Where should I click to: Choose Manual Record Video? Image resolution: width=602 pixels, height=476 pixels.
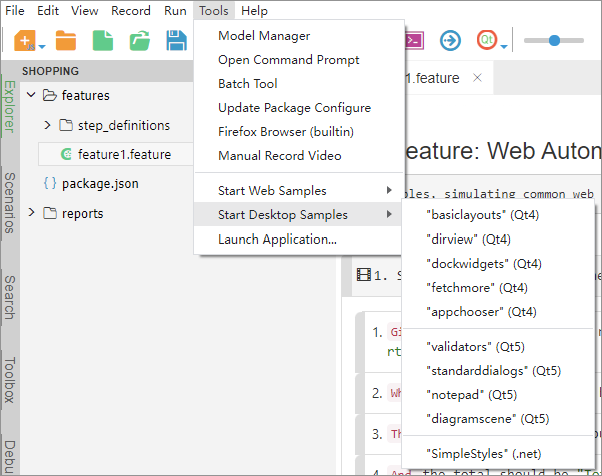299,155
